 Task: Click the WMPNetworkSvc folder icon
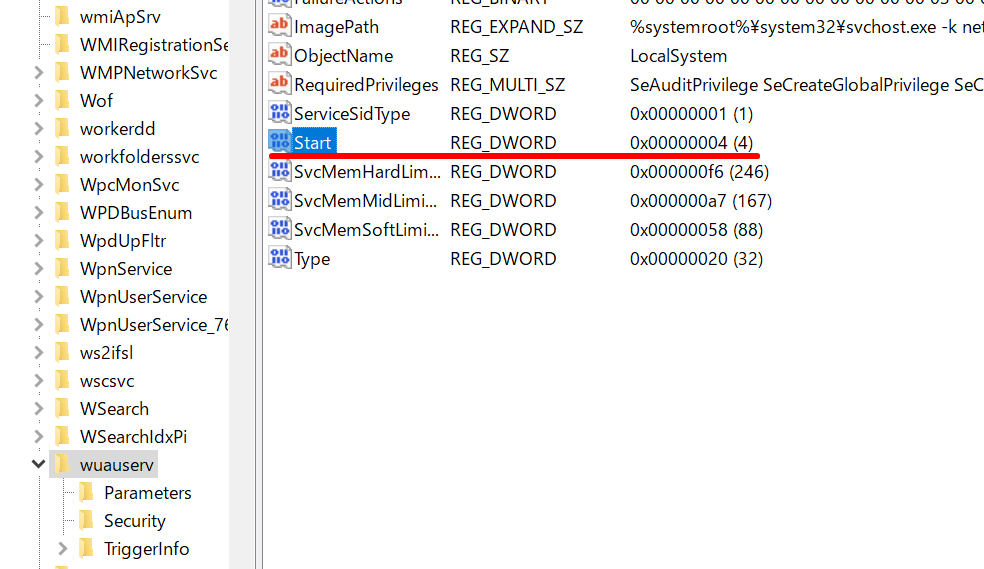click(62, 73)
